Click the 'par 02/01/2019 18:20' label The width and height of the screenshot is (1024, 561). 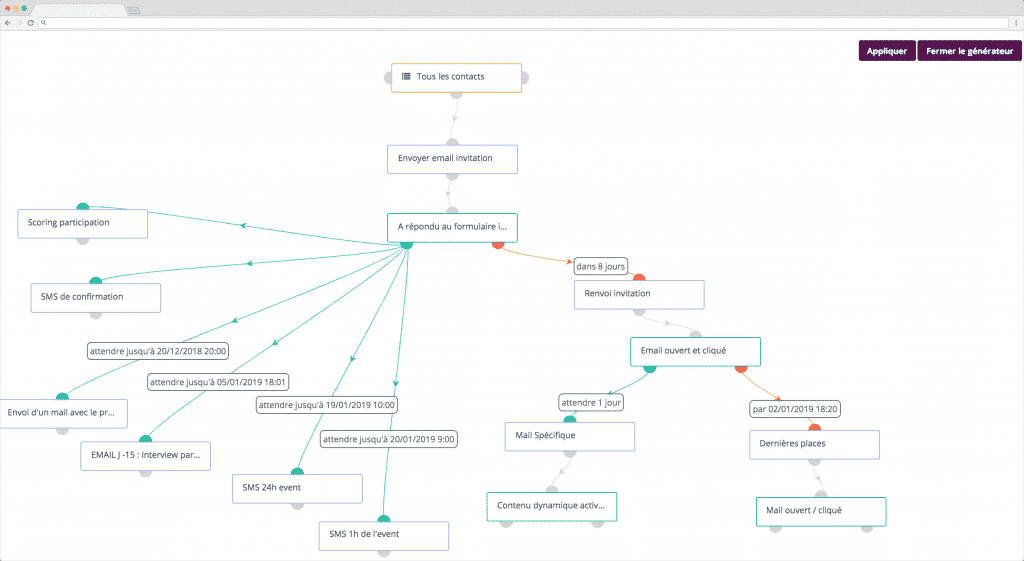tap(796, 408)
